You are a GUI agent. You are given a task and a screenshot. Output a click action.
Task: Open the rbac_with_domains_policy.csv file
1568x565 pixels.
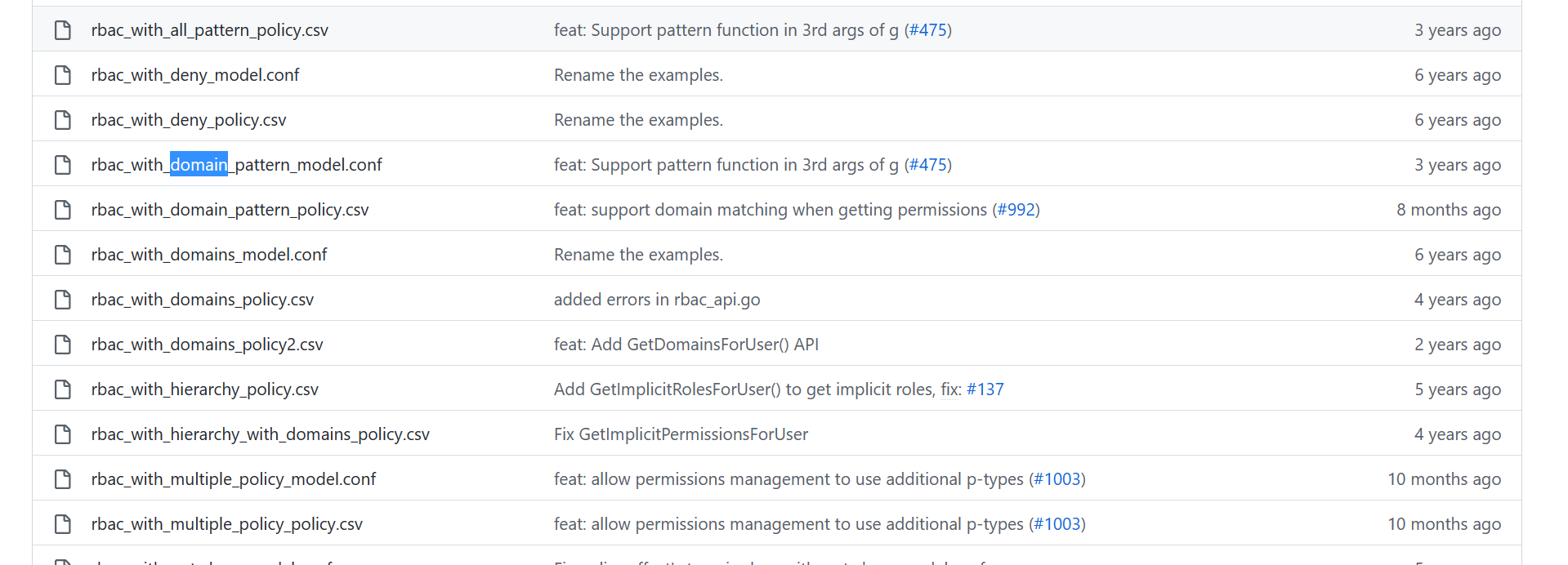click(202, 299)
